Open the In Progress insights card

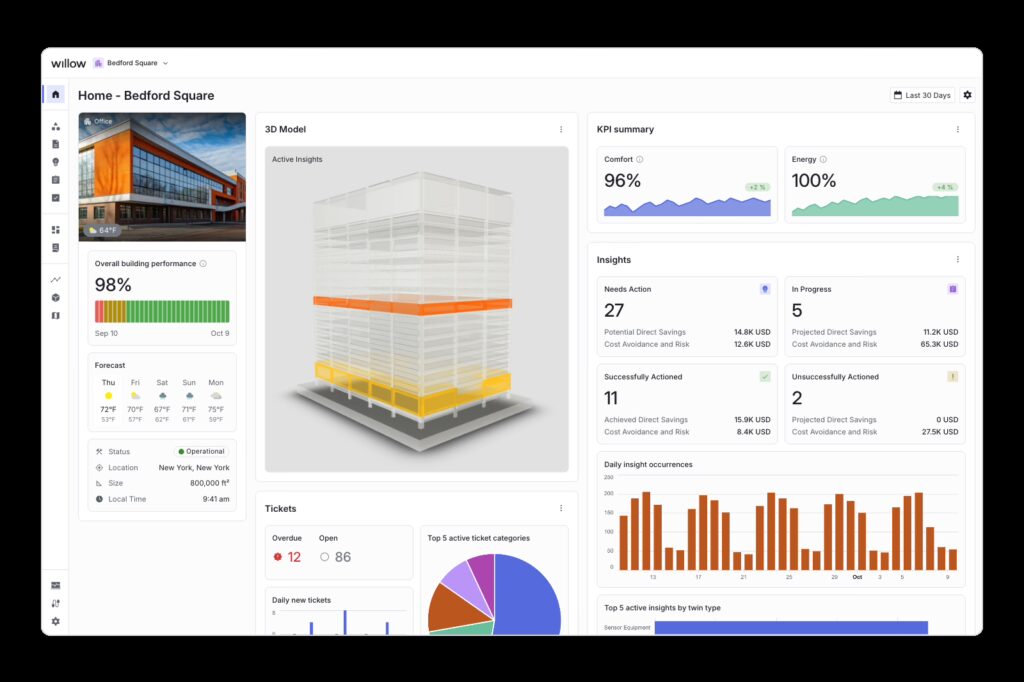(x=875, y=316)
